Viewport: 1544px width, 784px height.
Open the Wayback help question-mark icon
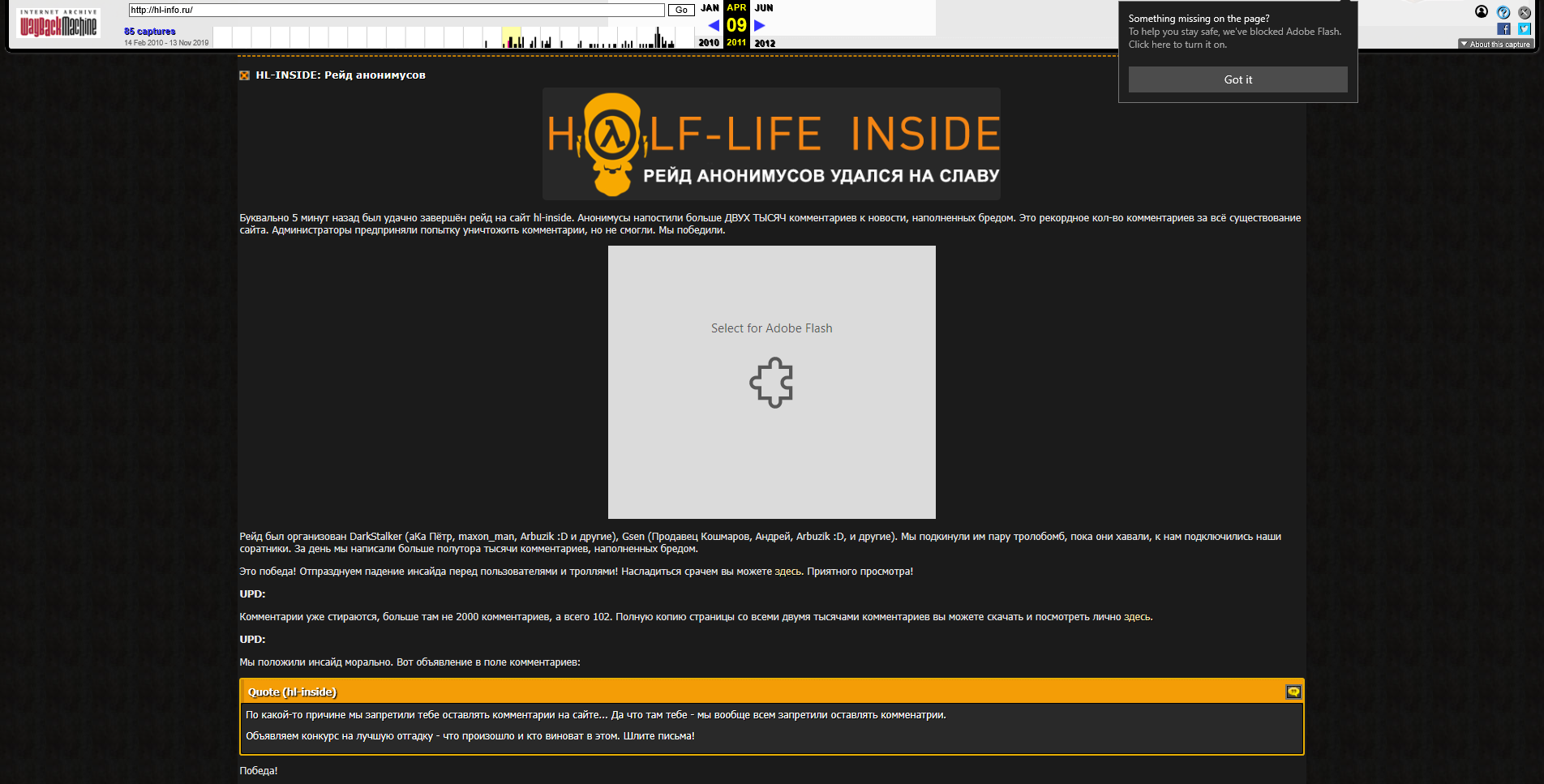(1503, 12)
